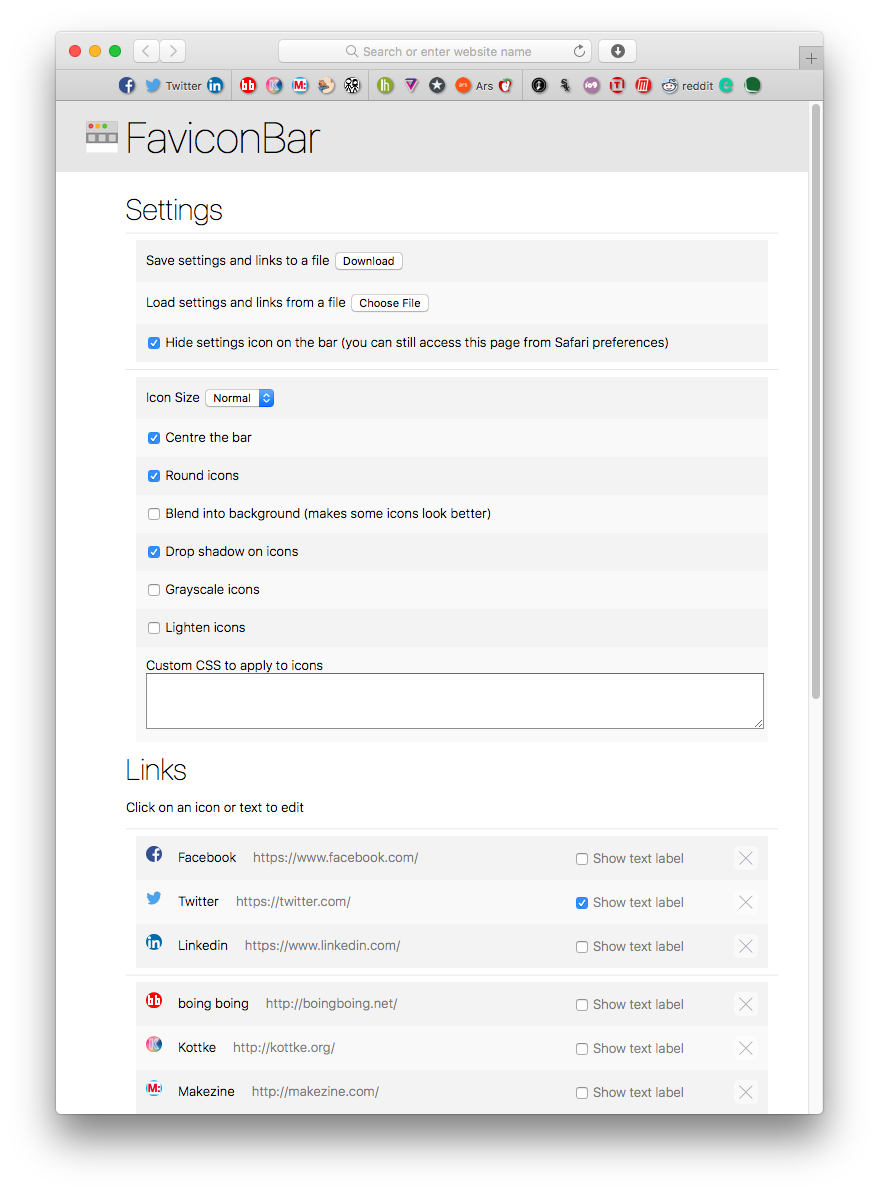Viewport: 879px width, 1194px height.
Task: Edit the 'http://makezine.com/' URL text
Action: tap(315, 1092)
